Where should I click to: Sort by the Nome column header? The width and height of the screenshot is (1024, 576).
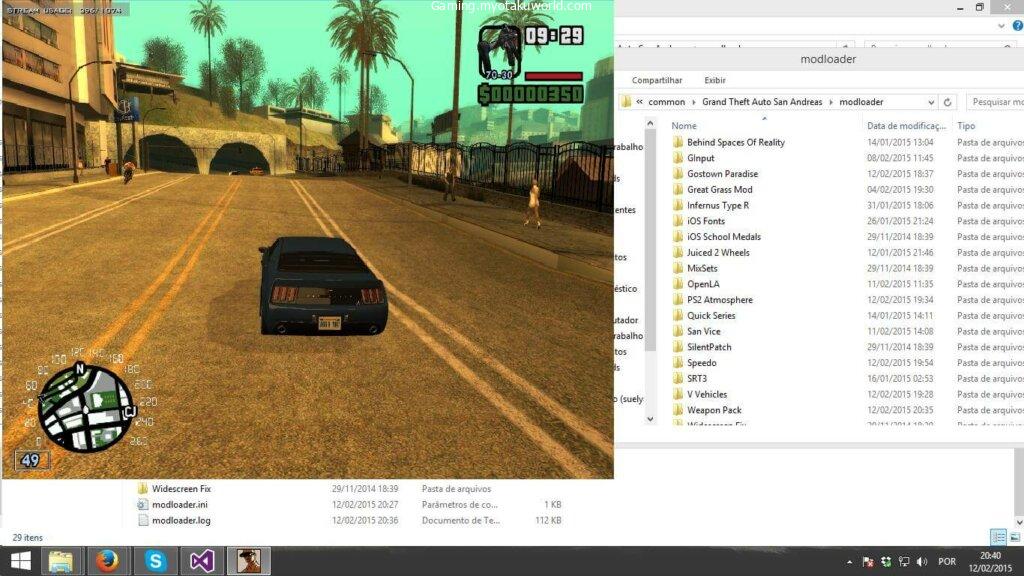[x=684, y=125]
